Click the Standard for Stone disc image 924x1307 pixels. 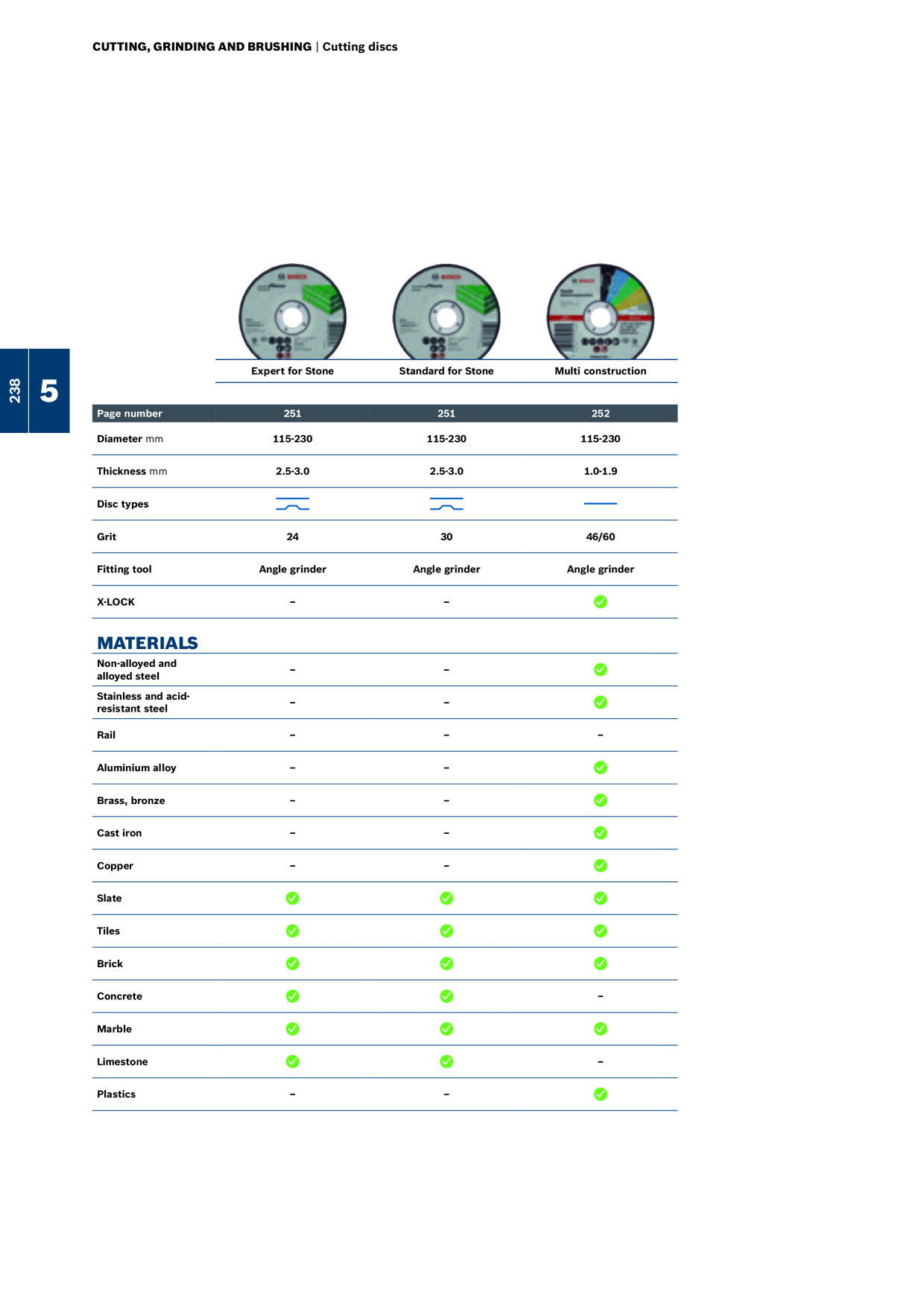(x=446, y=311)
